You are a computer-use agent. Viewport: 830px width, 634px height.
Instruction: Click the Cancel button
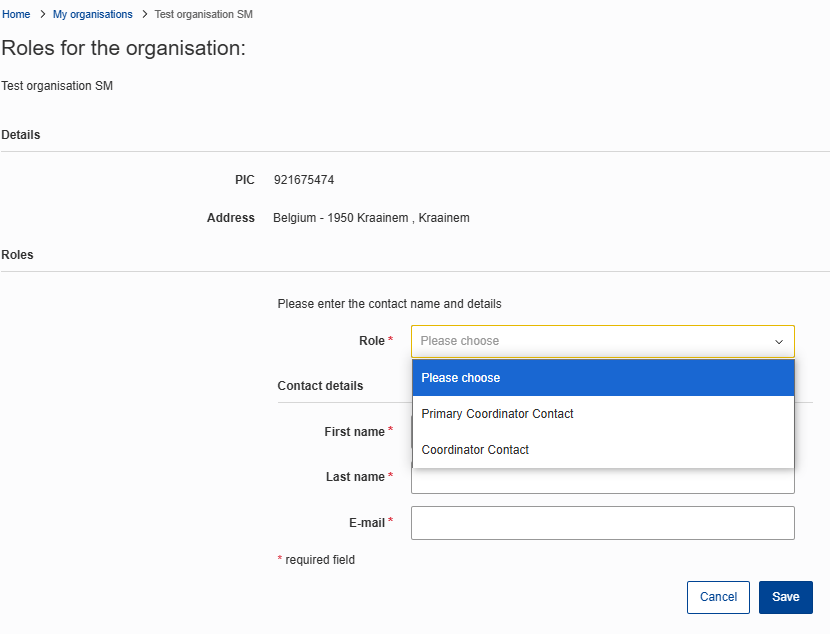coord(718,597)
